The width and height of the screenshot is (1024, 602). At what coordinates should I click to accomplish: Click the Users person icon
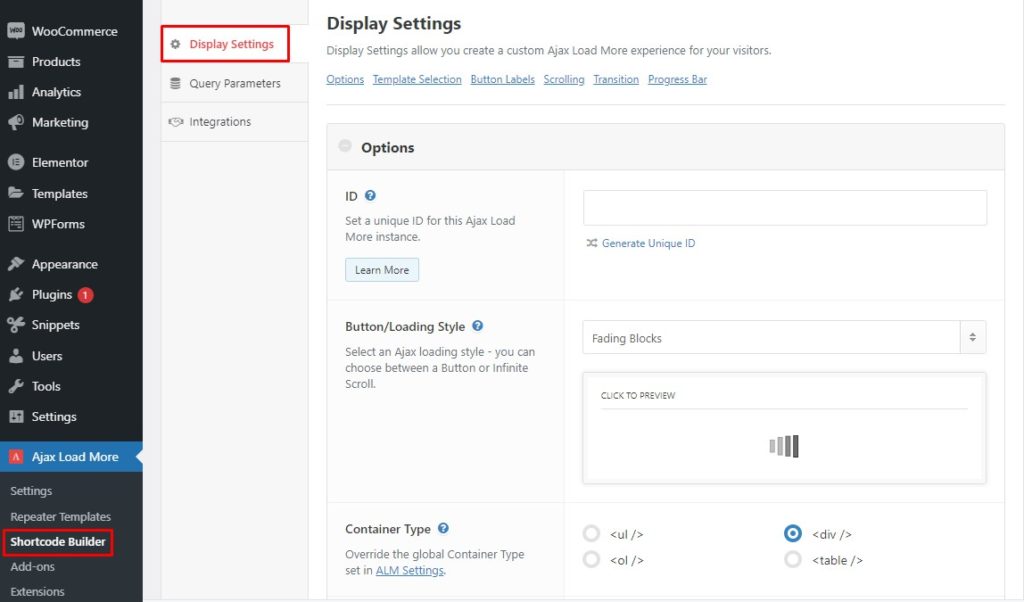pyautogui.click(x=16, y=356)
